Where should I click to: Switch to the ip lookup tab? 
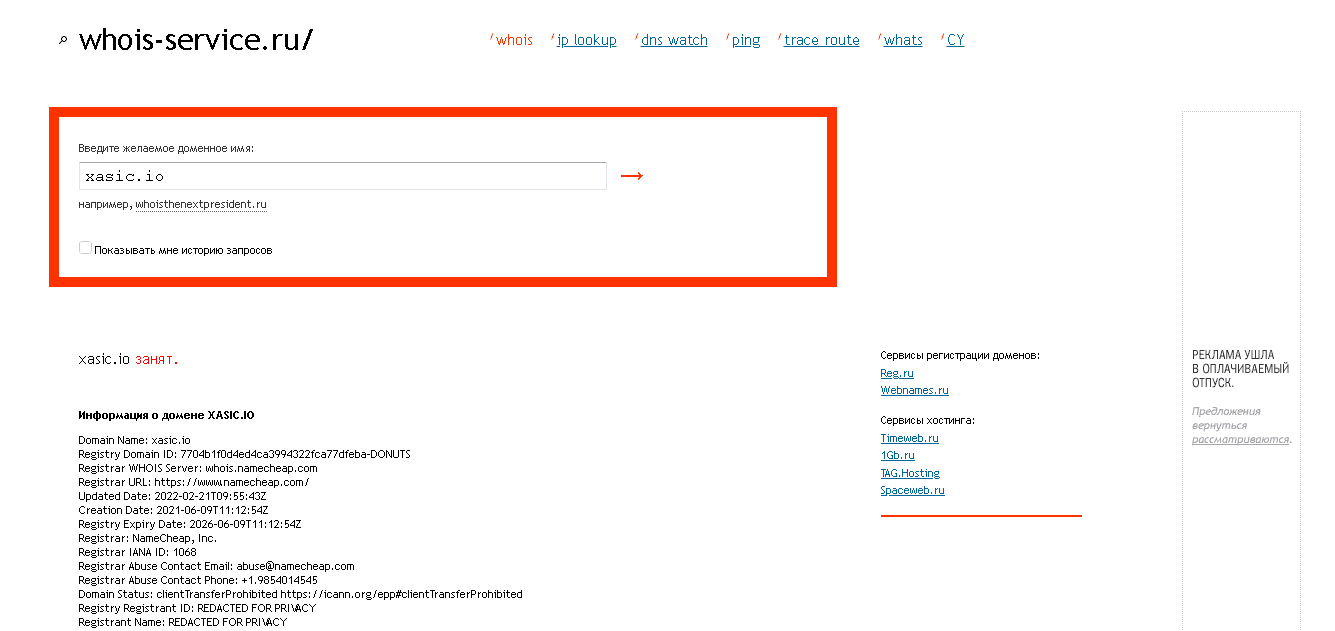pos(586,41)
